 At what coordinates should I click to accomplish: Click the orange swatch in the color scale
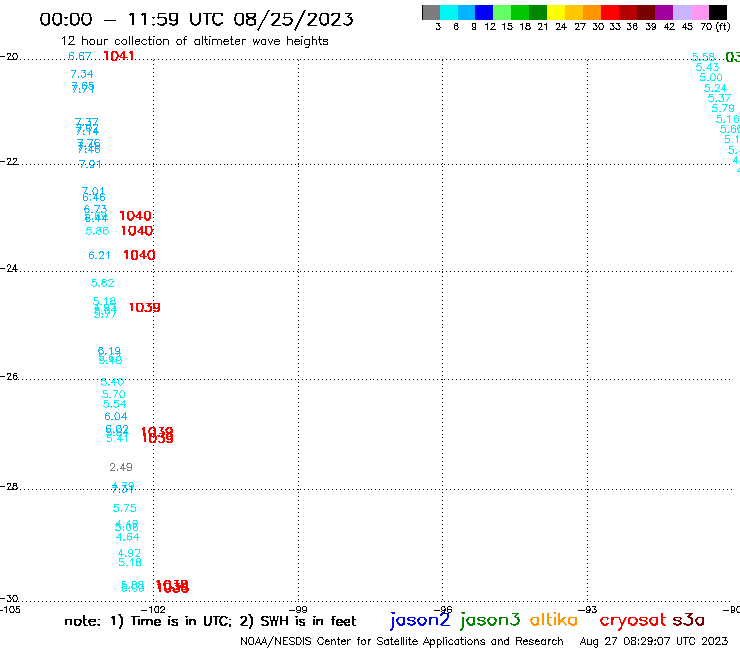pos(592,12)
